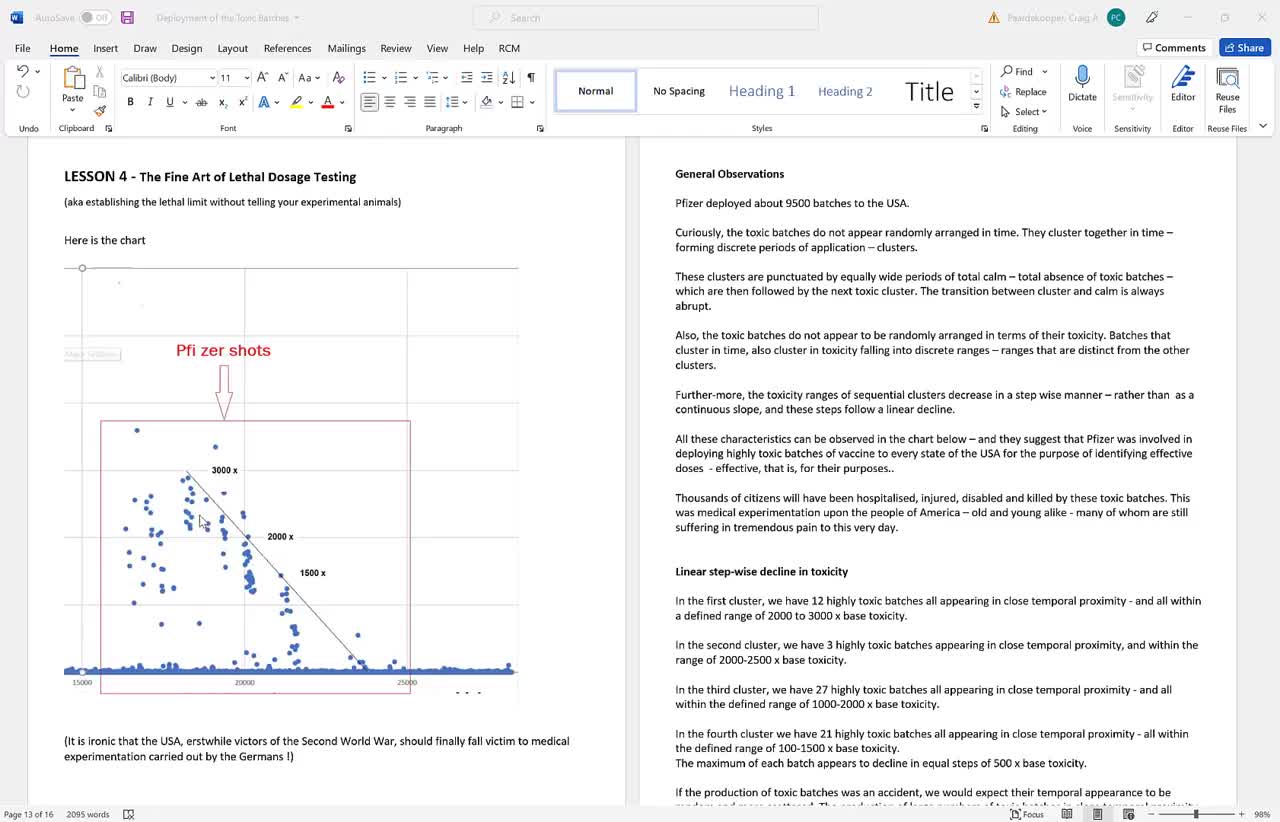Open the Borders dropdown

click(531, 102)
